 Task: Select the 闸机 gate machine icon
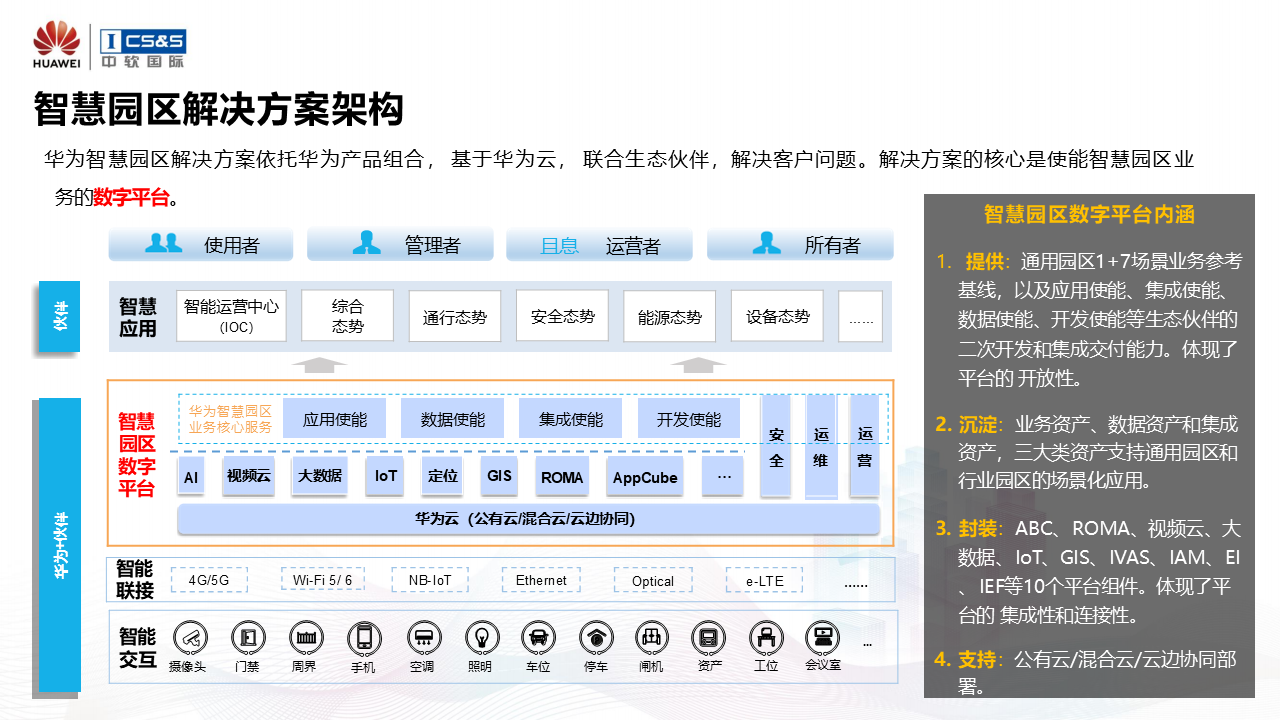[x=651, y=636]
